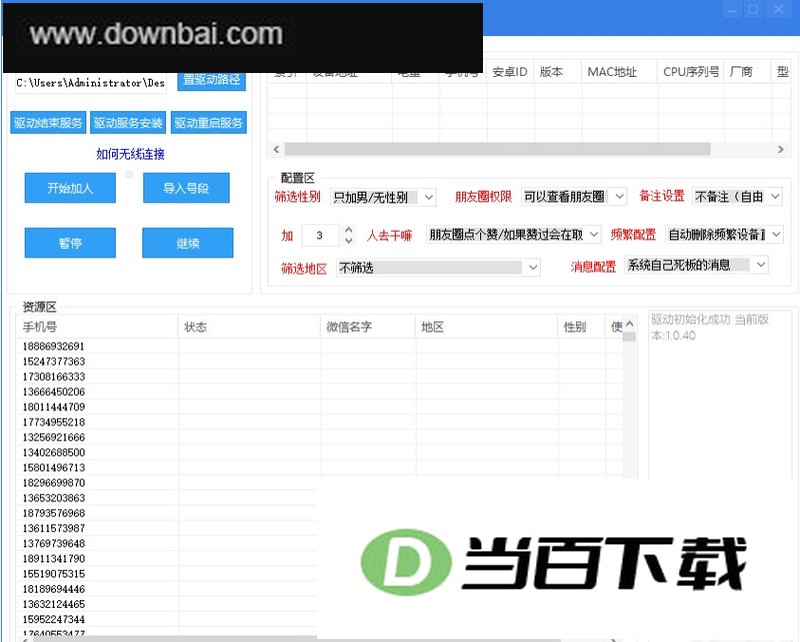800x642 pixels.
Task: Click the 暂停 button
Action: [70, 243]
